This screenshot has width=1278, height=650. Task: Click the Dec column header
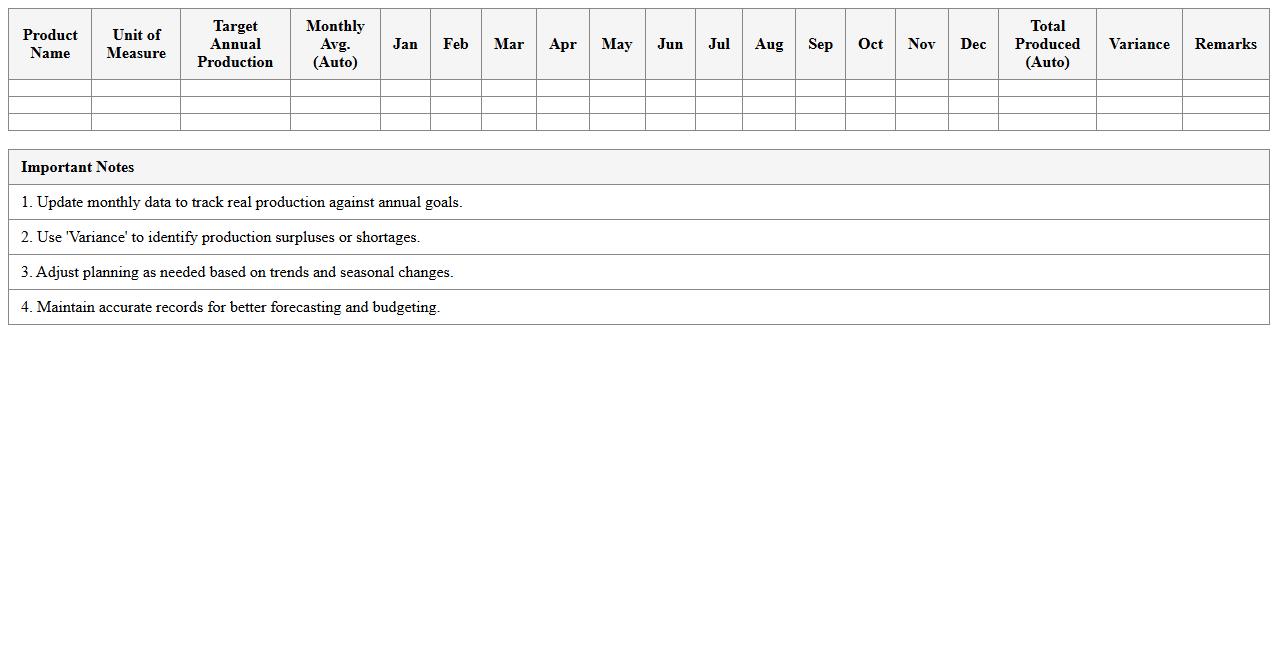tap(973, 44)
